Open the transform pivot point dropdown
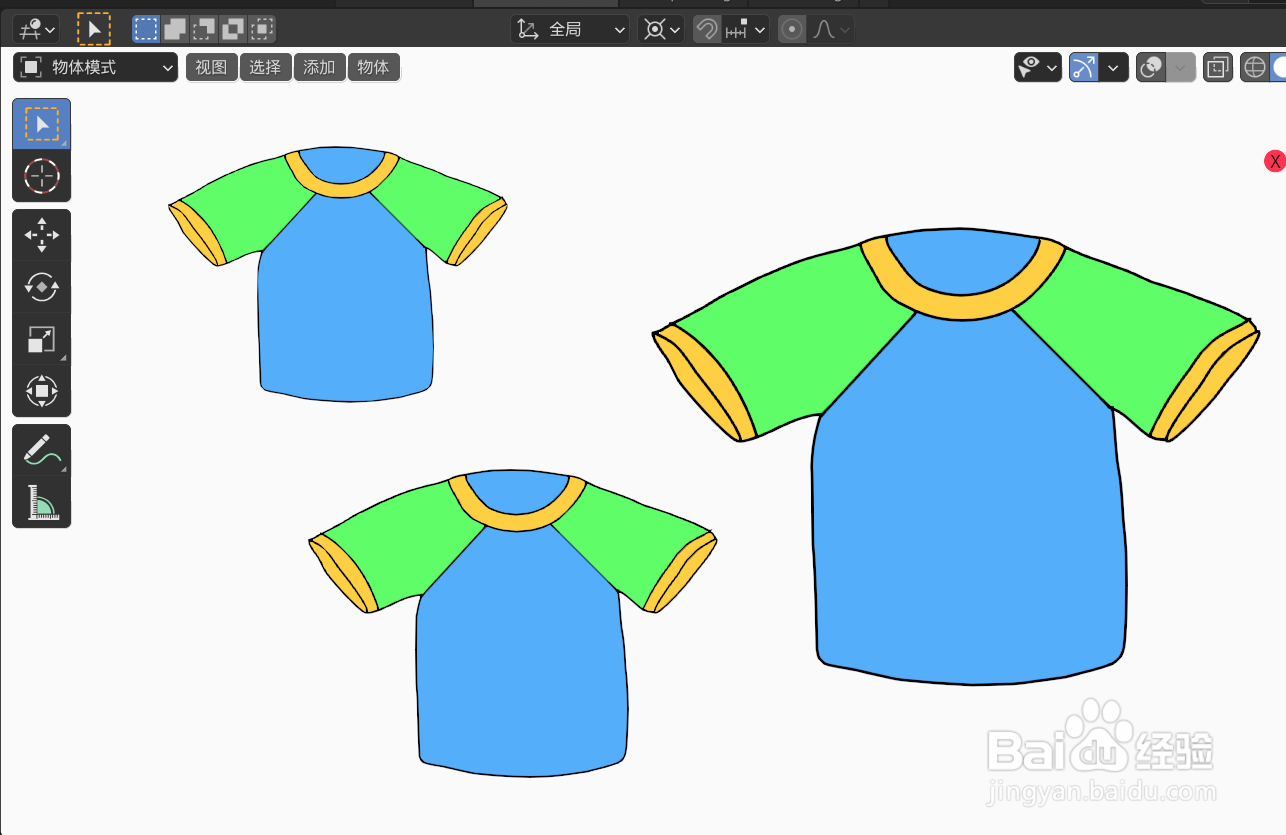The height and width of the screenshot is (835, 1286). coord(661,29)
